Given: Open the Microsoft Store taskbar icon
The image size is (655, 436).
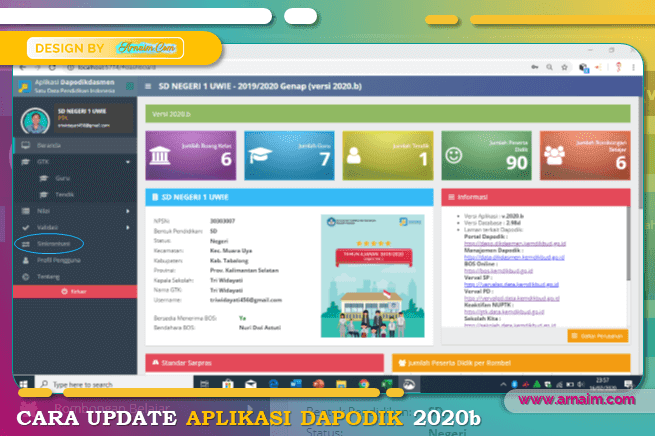Looking at the screenshot, I should (x=228, y=384).
